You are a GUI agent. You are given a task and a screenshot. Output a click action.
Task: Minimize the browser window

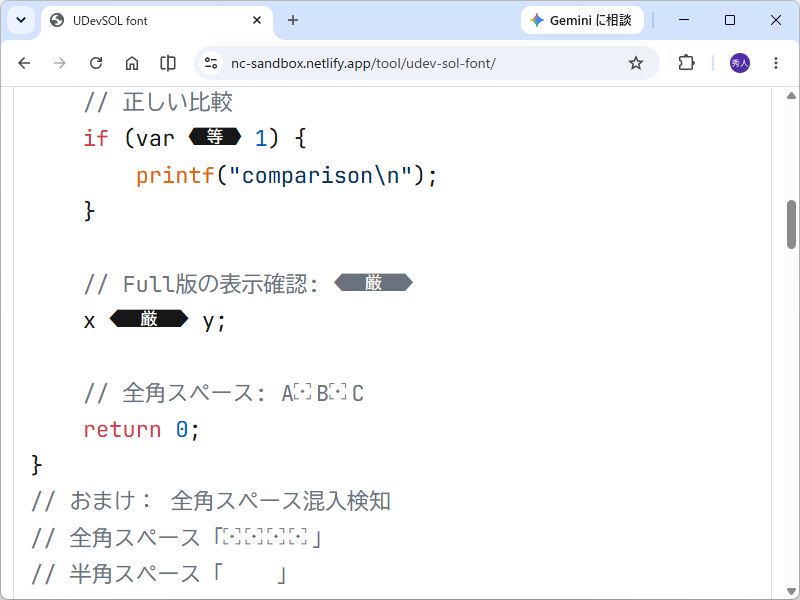tap(684, 20)
